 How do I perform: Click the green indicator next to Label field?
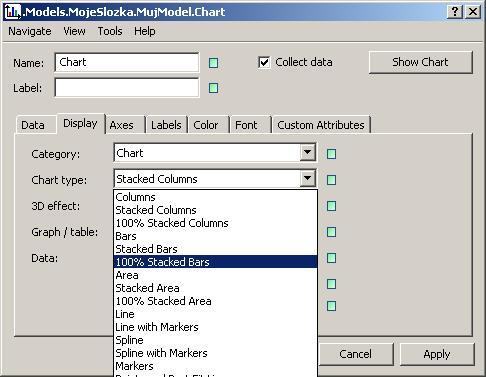click(213, 88)
